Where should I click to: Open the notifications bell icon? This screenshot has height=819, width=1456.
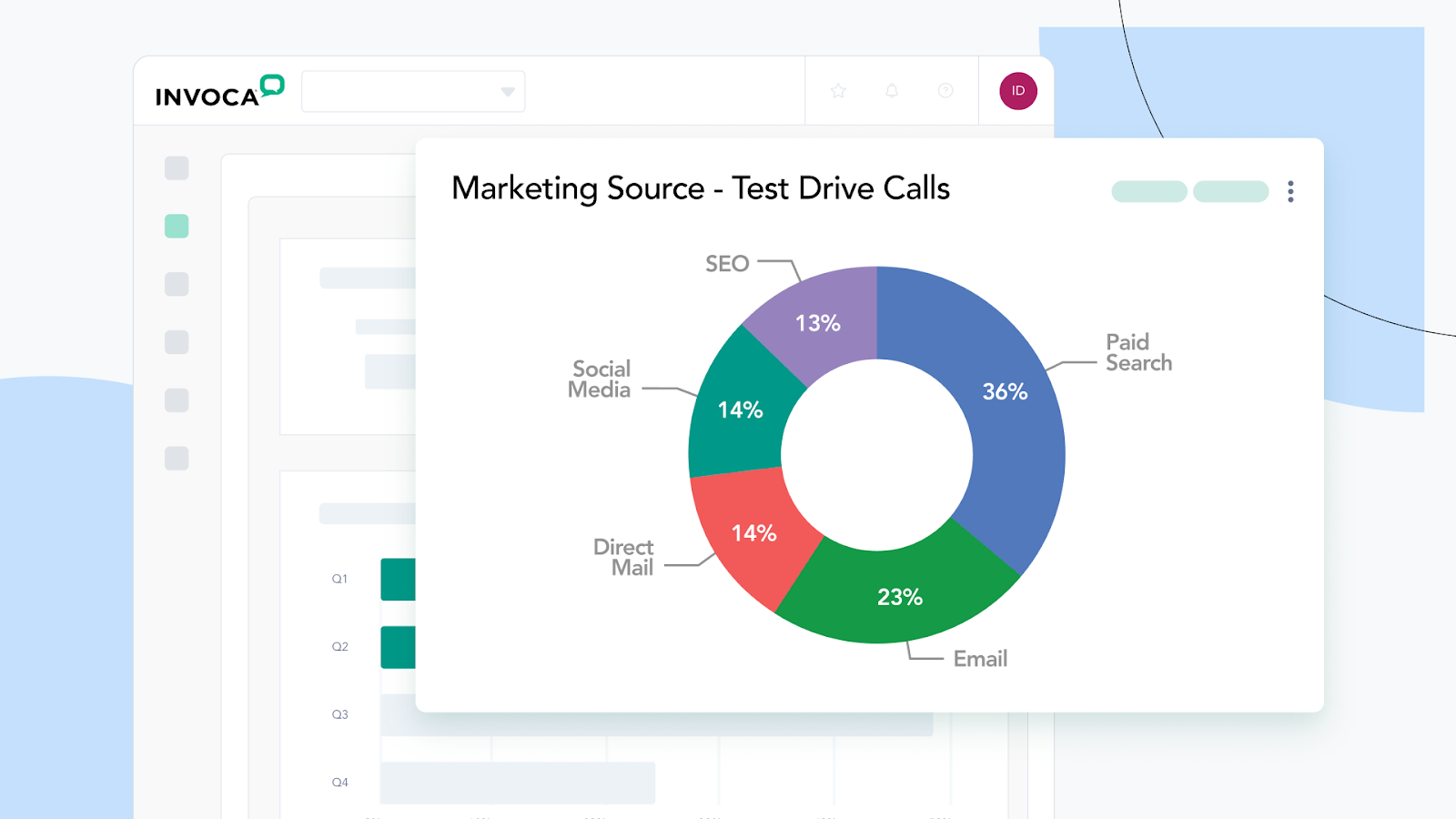coord(891,90)
